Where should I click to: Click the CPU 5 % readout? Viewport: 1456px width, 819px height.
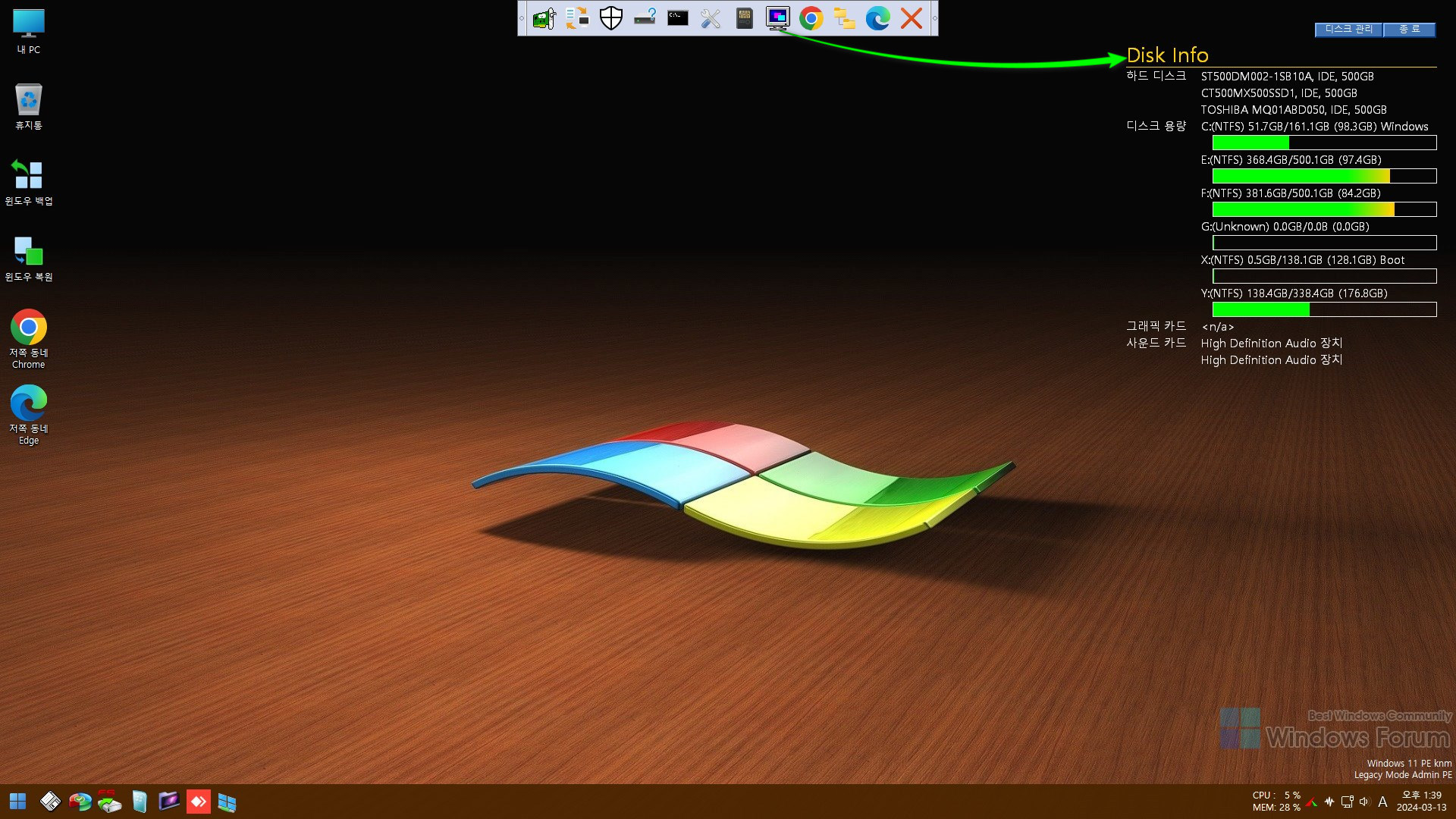(x=1276, y=795)
